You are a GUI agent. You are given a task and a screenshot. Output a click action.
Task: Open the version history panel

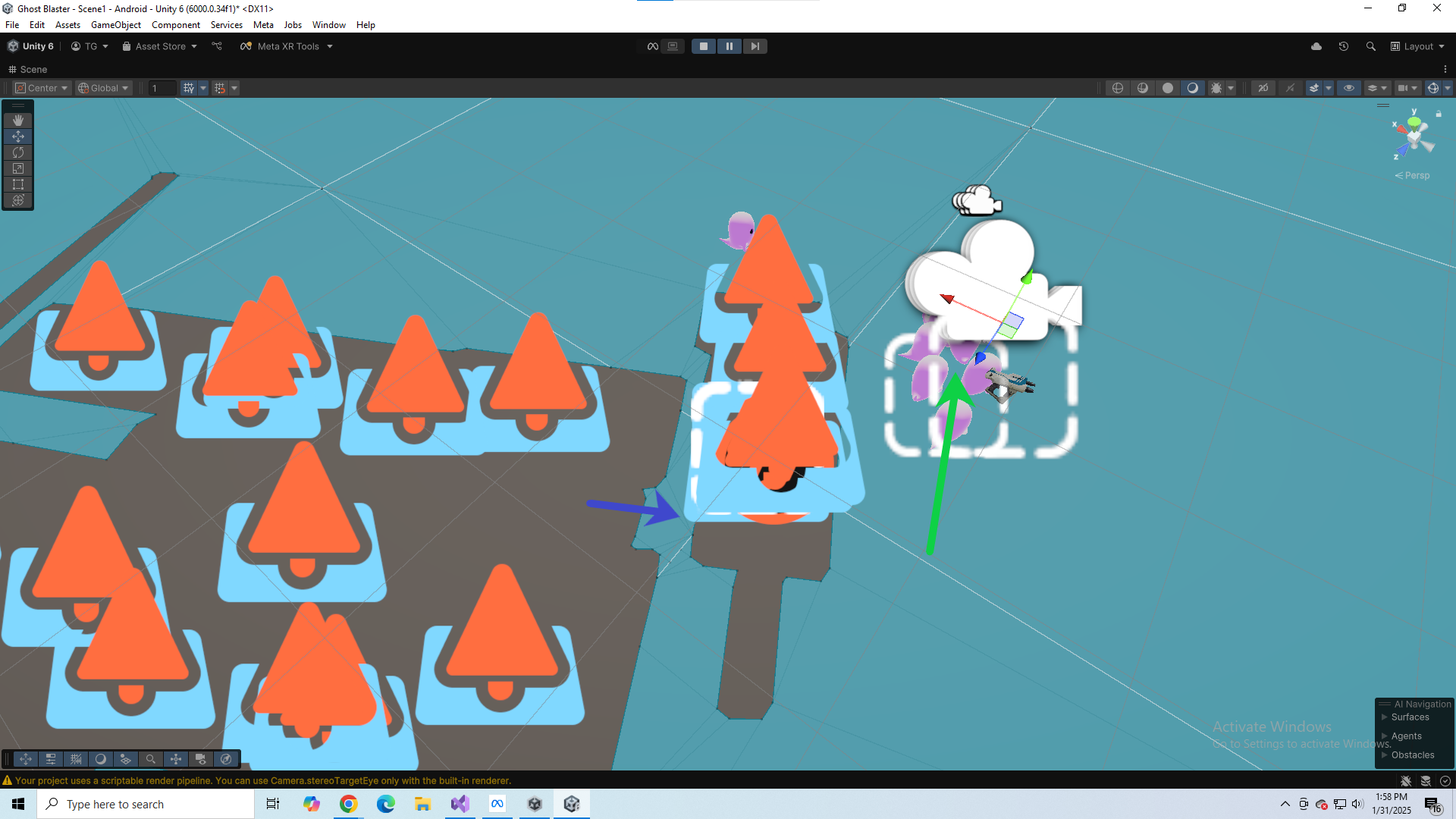(1344, 46)
